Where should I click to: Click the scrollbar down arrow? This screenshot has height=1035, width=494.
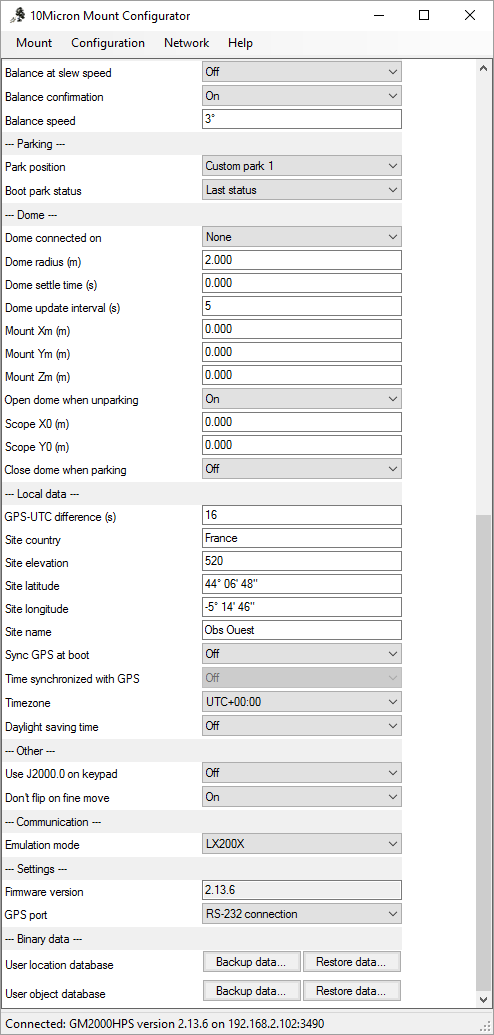[483, 999]
